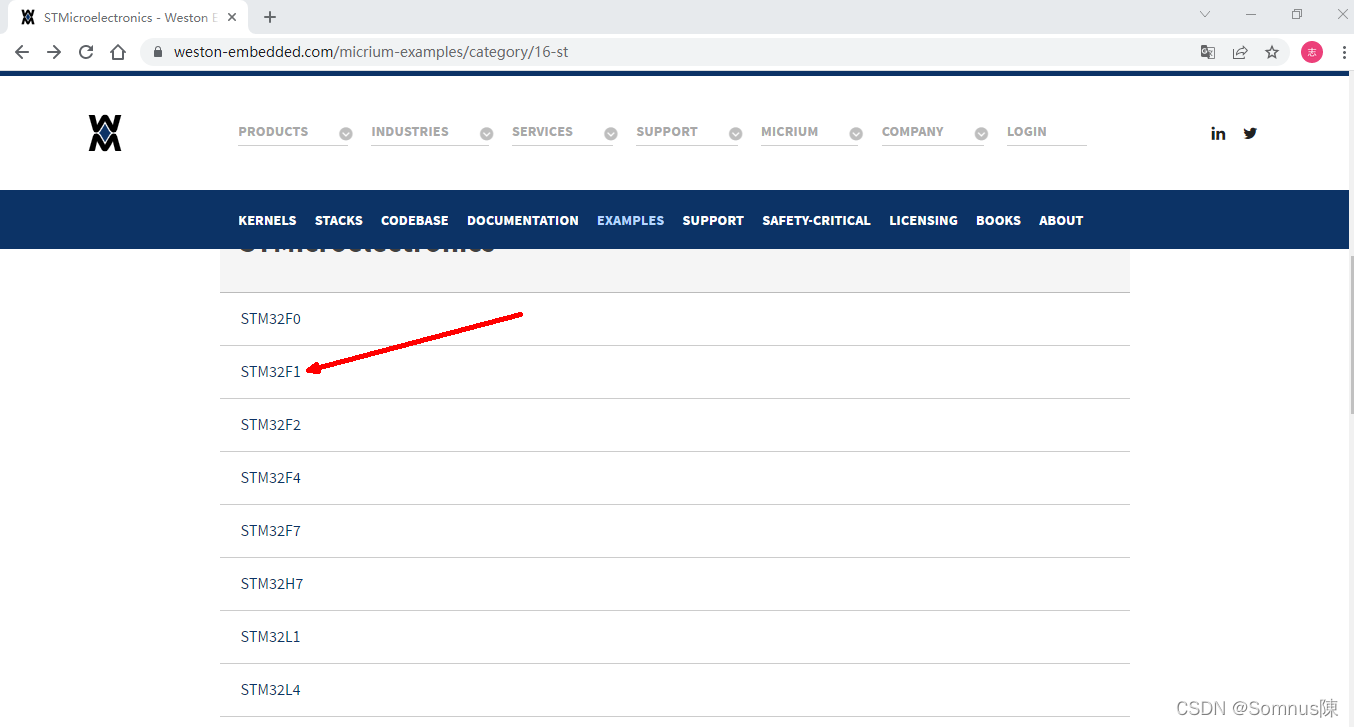The height and width of the screenshot is (727, 1354).
Task: Close the STMicroelectronics tab
Action: point(232,17)
